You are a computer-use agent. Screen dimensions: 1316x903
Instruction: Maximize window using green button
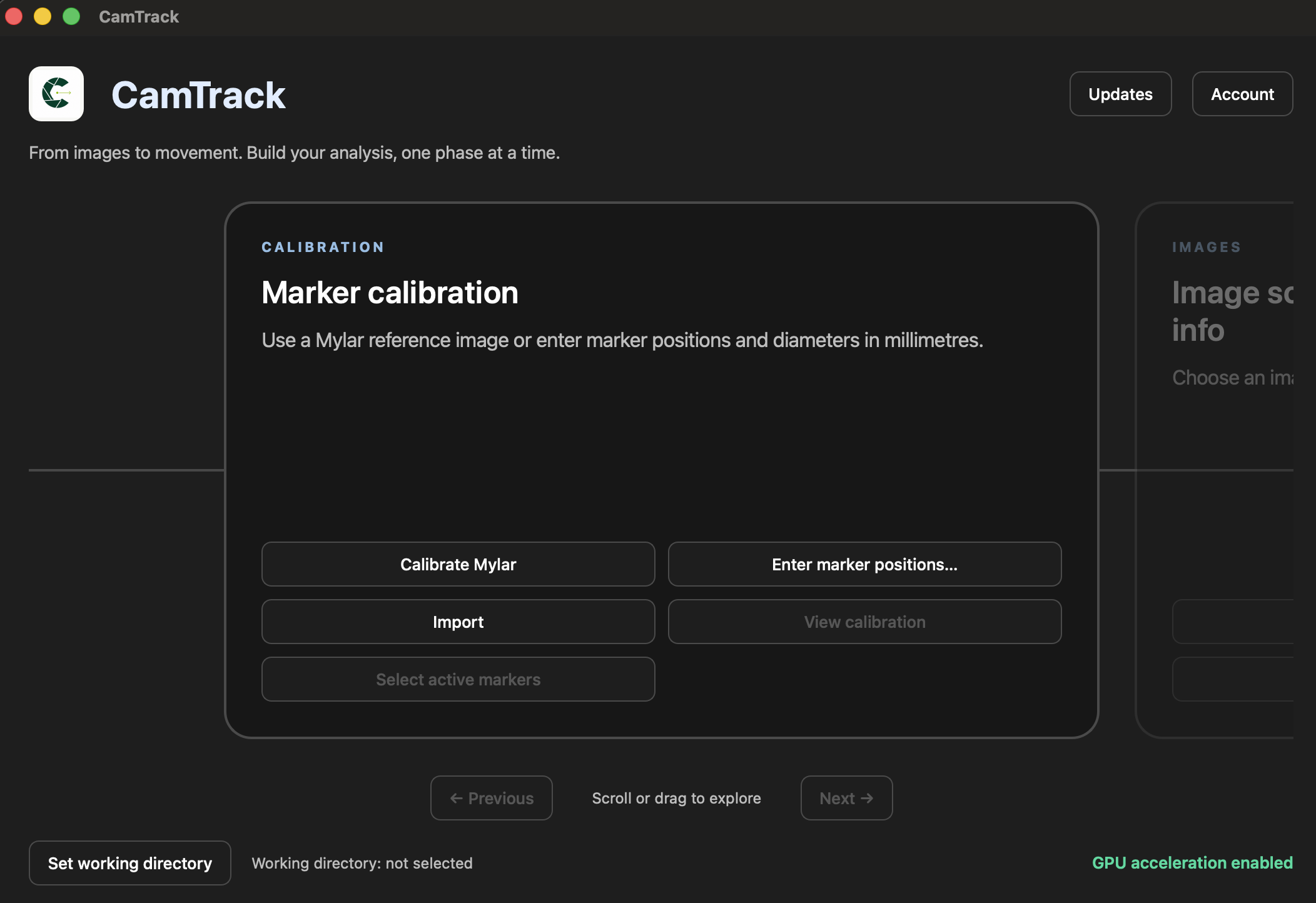(71, 16)
